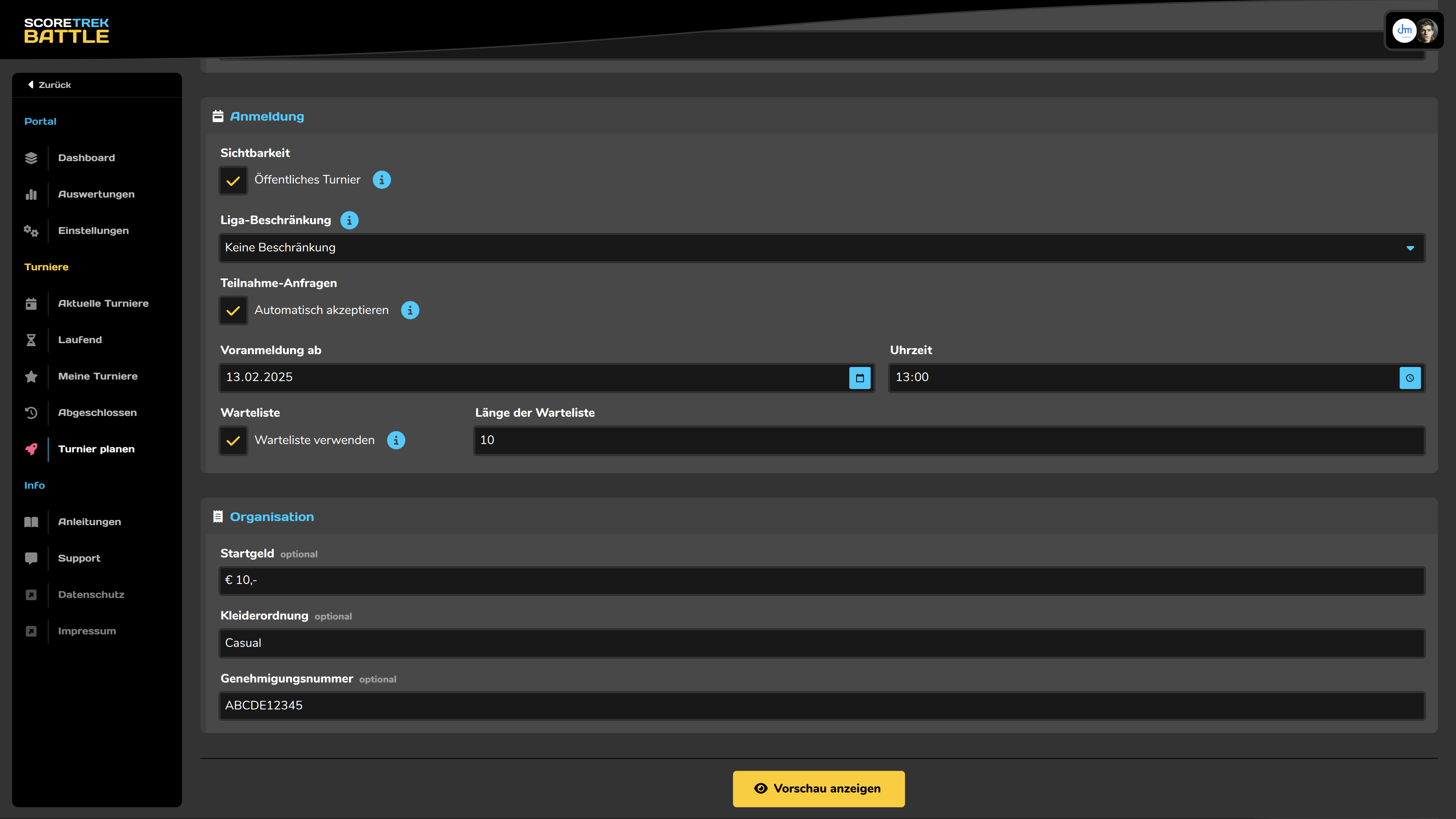Open Aktuelle Turniere in the sidebar

coord(104,303)
